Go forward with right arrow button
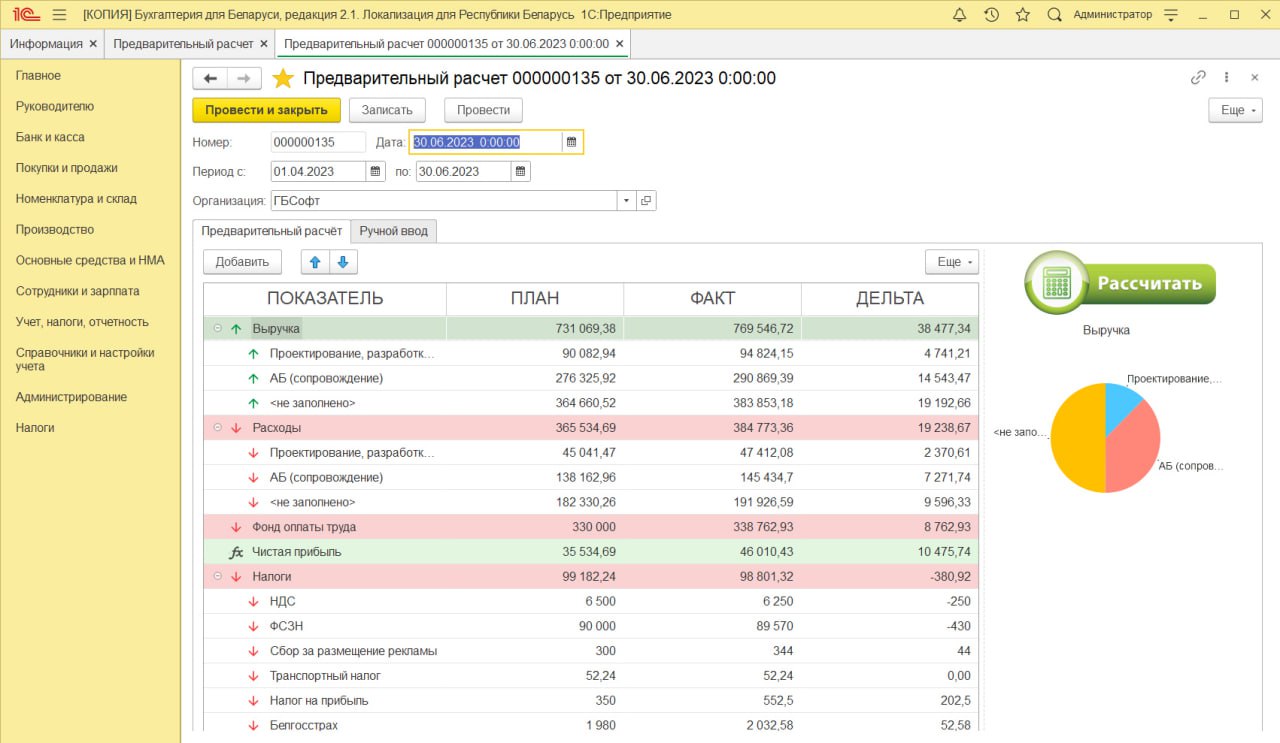The image size is (1280, 743). (x=244, y=79)
